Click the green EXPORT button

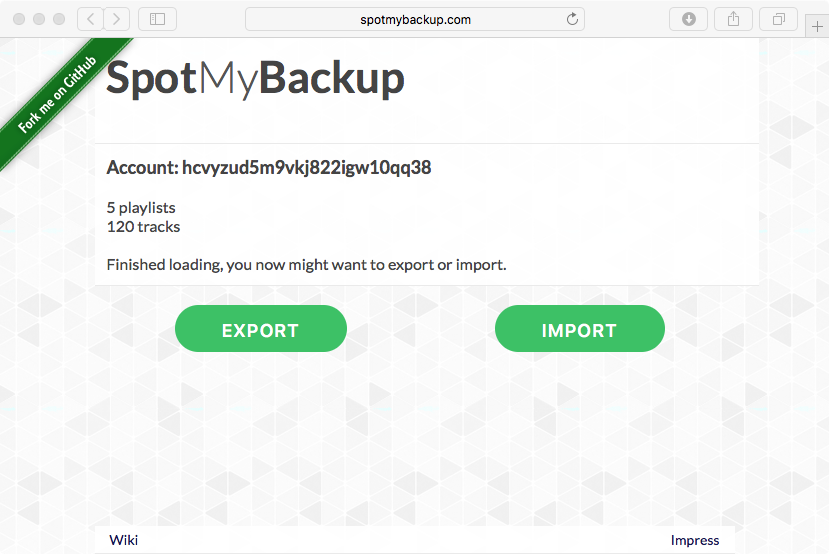tap(261, 328)
